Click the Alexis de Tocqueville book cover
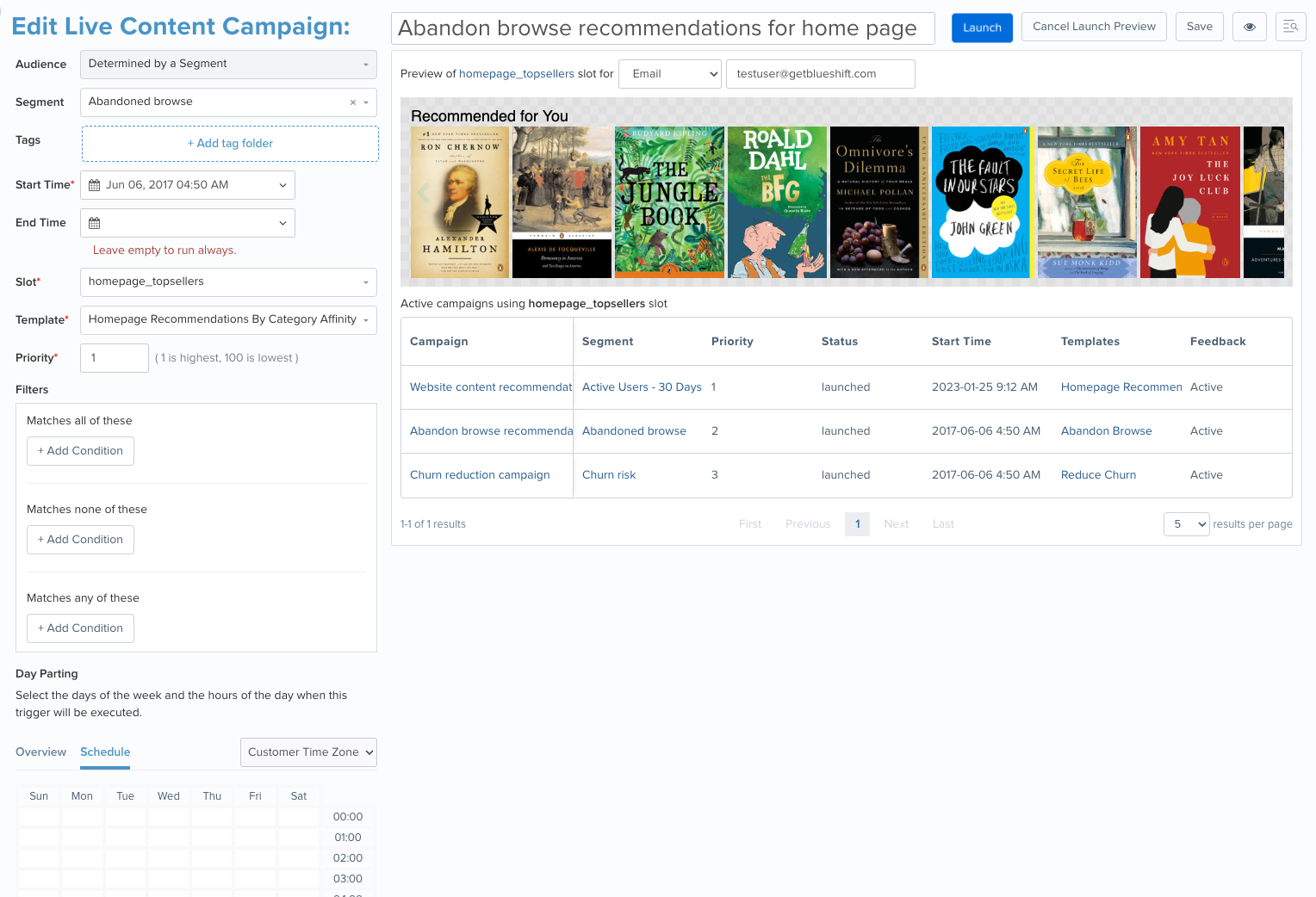1316x897 pixels. (562, 203)
